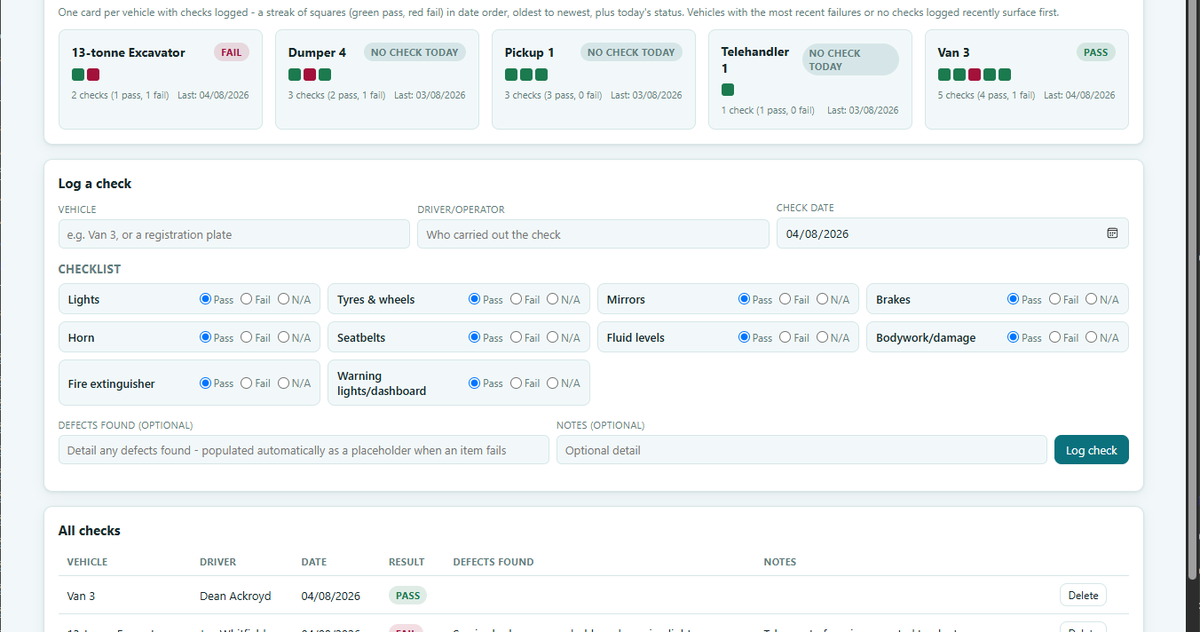Image resolution: width=1200 pixels, height=632 pixels.
Task: Click the red fail square on Dumper 4 card
Action: [310, 74]
